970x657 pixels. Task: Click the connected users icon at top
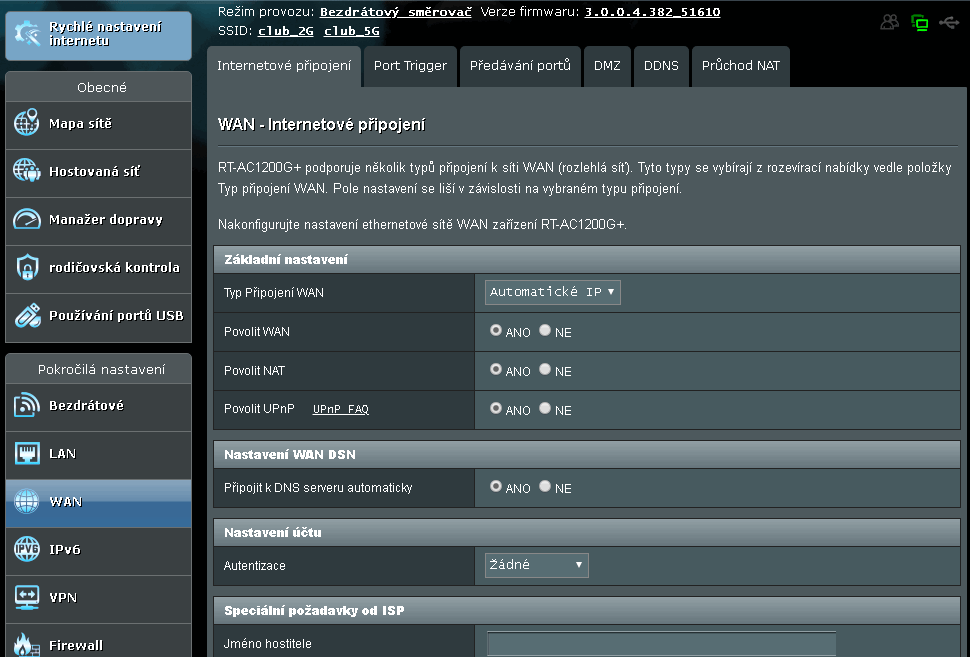click(889, 22)
